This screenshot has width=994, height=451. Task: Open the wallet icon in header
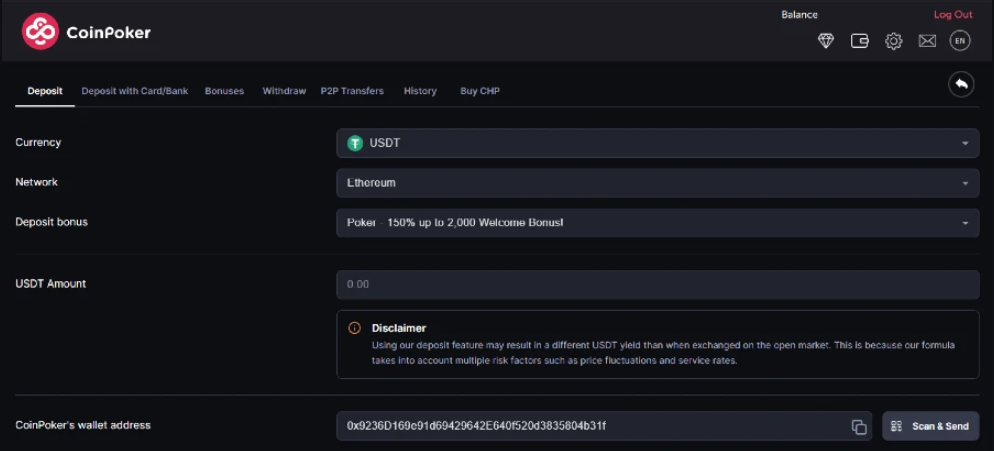click(859, 41)
